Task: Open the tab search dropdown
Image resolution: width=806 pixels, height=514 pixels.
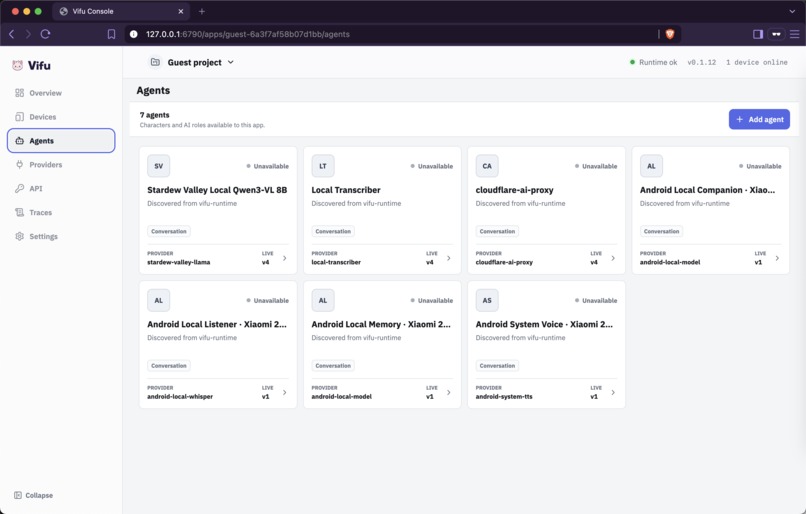Action: [792, 11]
